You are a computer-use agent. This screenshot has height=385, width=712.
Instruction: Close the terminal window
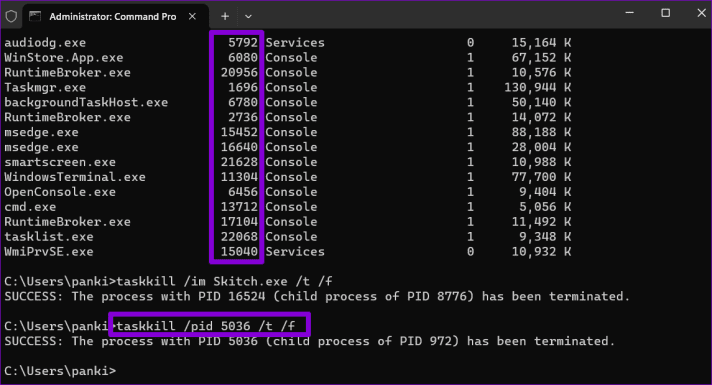pos(701,13)
